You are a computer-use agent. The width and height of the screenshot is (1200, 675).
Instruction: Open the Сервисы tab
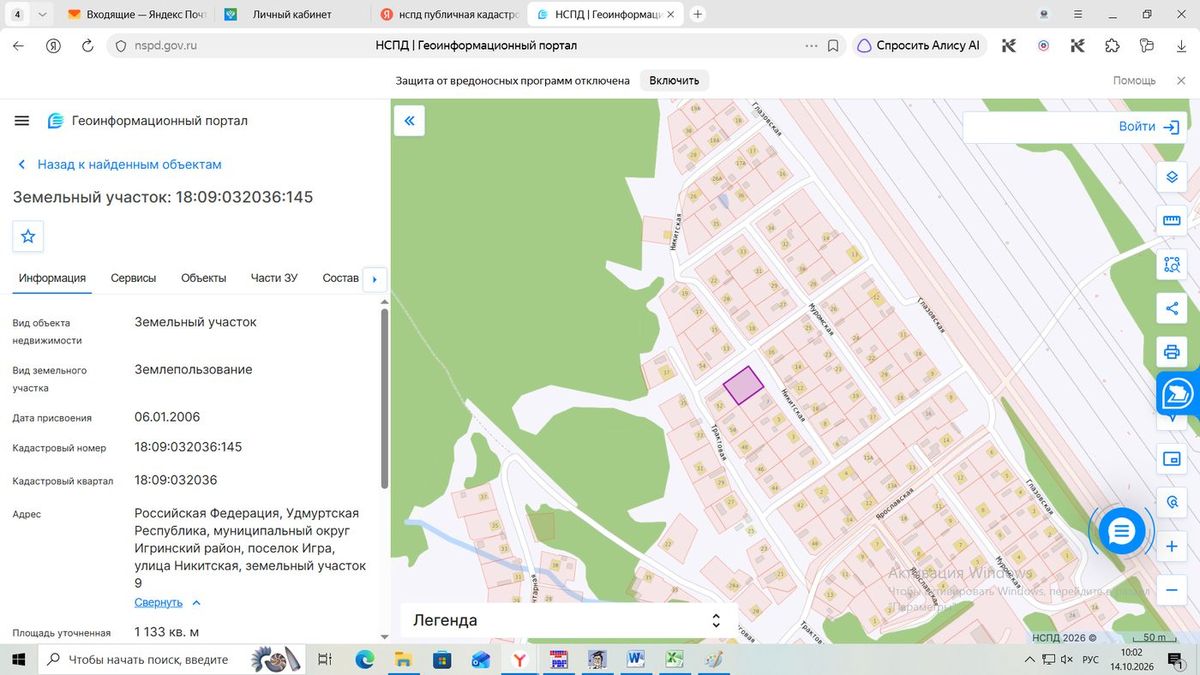[x=133, y=278]
